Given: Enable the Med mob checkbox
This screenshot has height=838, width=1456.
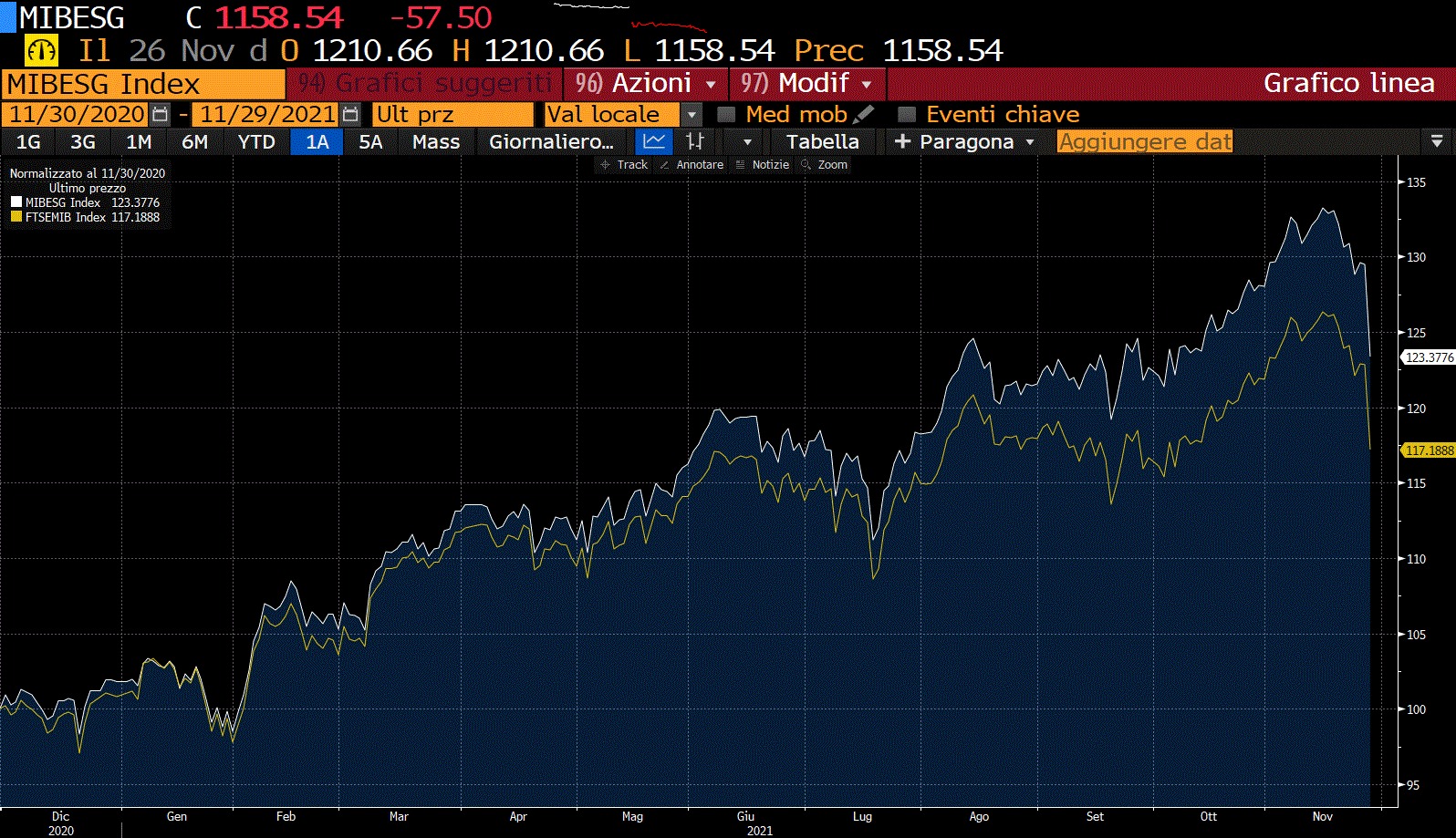Looking at the screenshot, I should [x=726, y=114].
